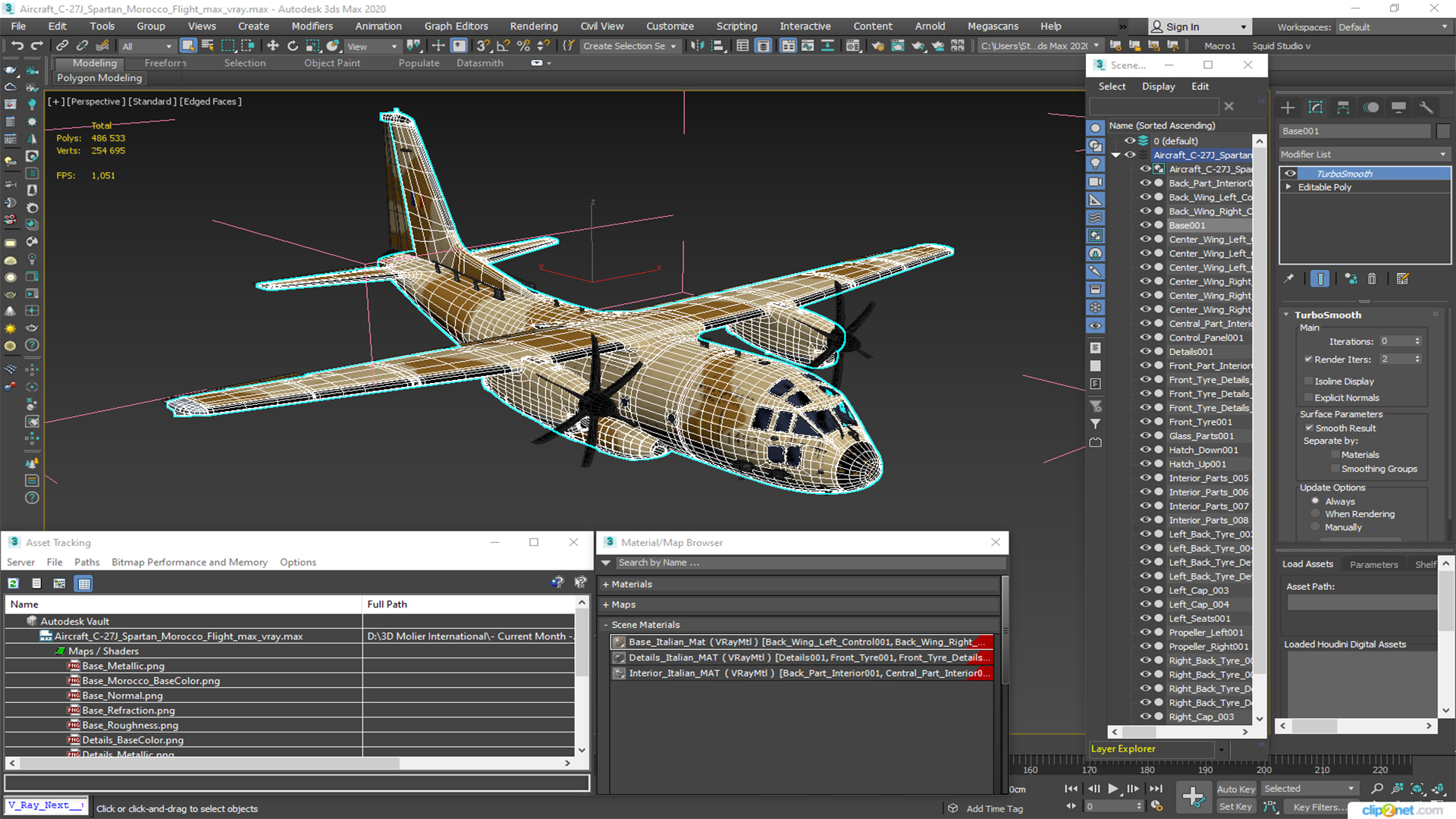Choose the Select and Move tool
The width and height of the screenshot is (1456, 819).
273,46
